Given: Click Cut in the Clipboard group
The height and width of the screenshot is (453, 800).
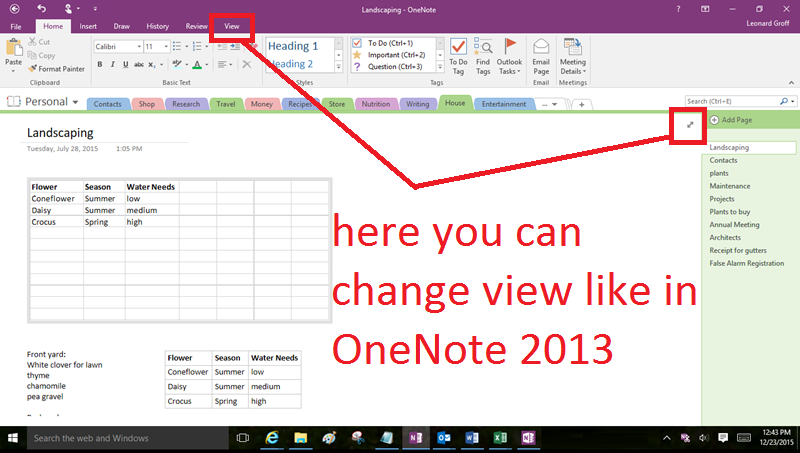Looking at the screenshot, I should [39, 42].
